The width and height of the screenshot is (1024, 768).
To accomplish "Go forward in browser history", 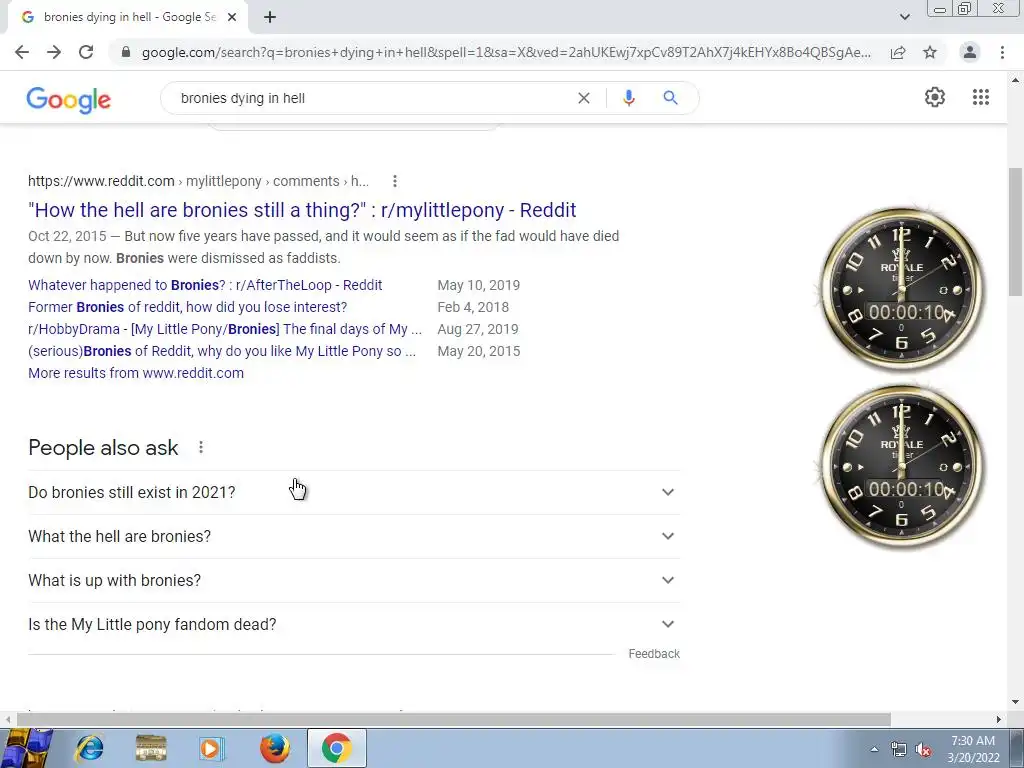I will [54, 52].
